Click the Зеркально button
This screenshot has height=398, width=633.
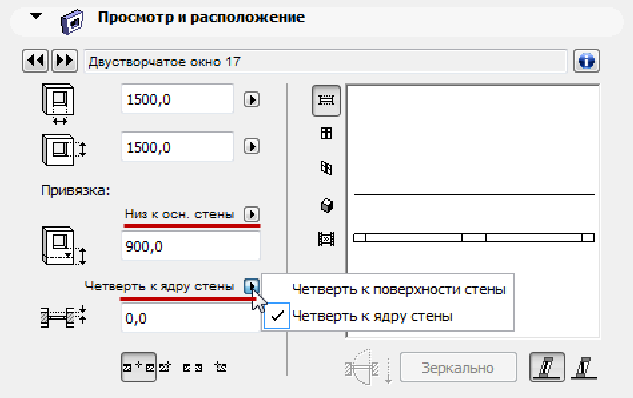(x=458, y=367)
